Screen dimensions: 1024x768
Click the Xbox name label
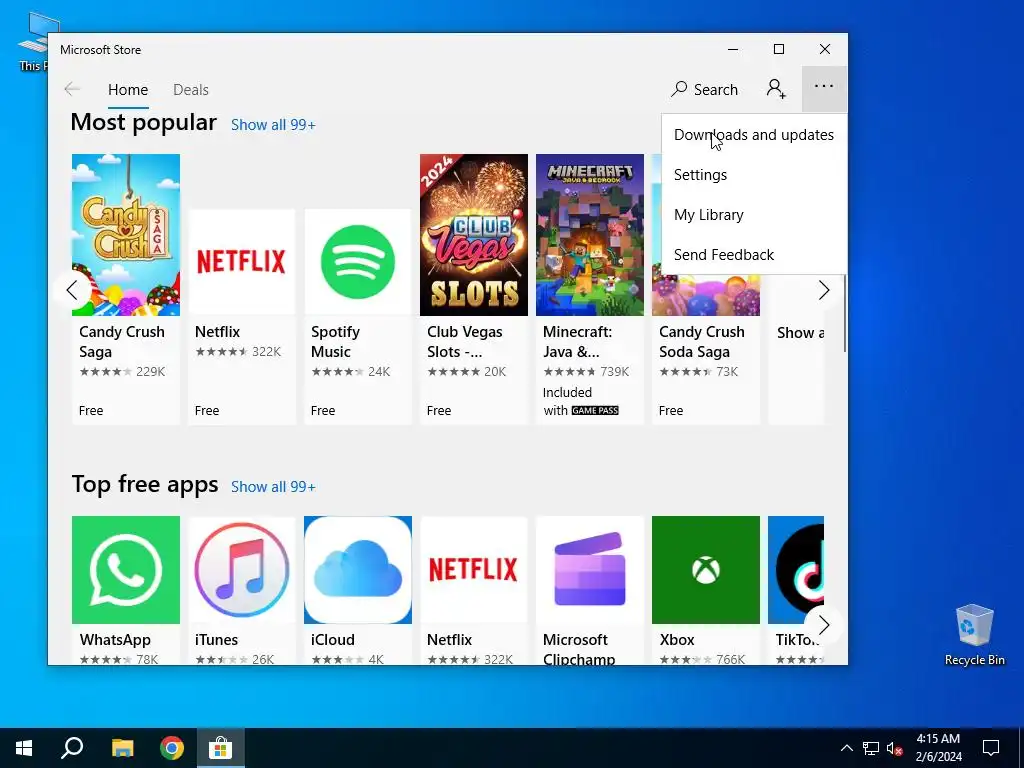(x=677, y=640)
